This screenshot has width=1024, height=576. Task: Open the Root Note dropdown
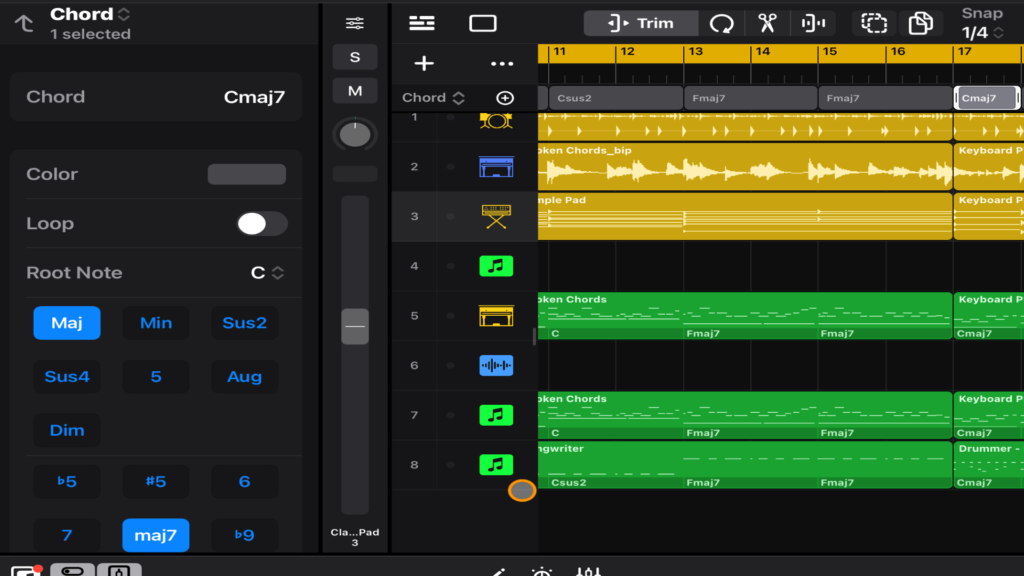click(267, 273)
